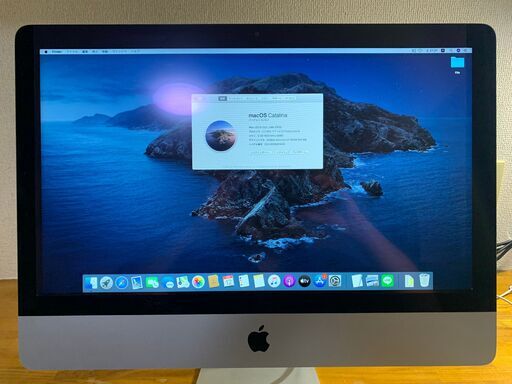Open Trash at Dock's end
The height and width of the screenshot is (384, 512).
pos(424,280)
